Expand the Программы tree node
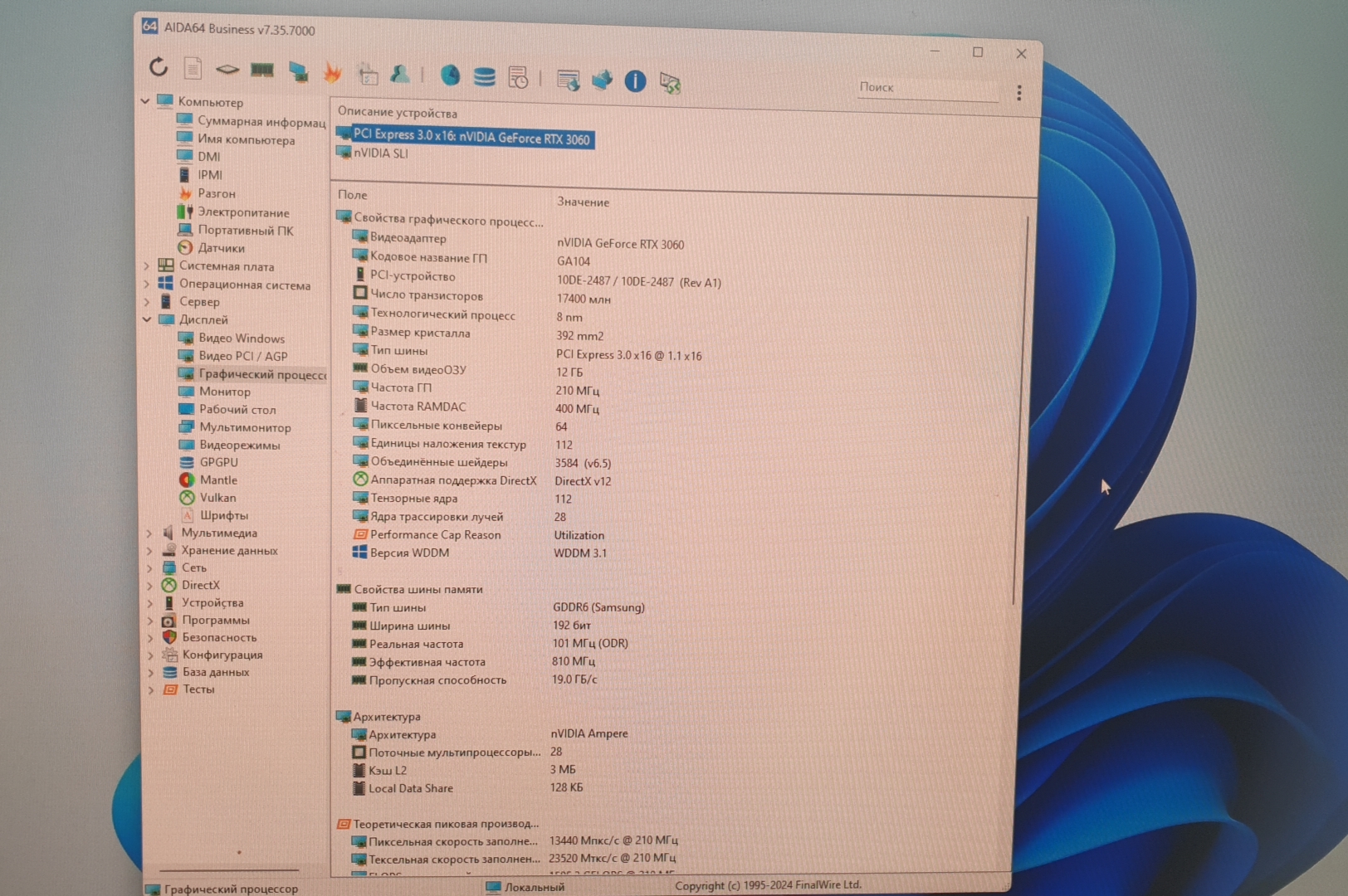This screenshot has width=1348, height=896. tap(150, 621)
